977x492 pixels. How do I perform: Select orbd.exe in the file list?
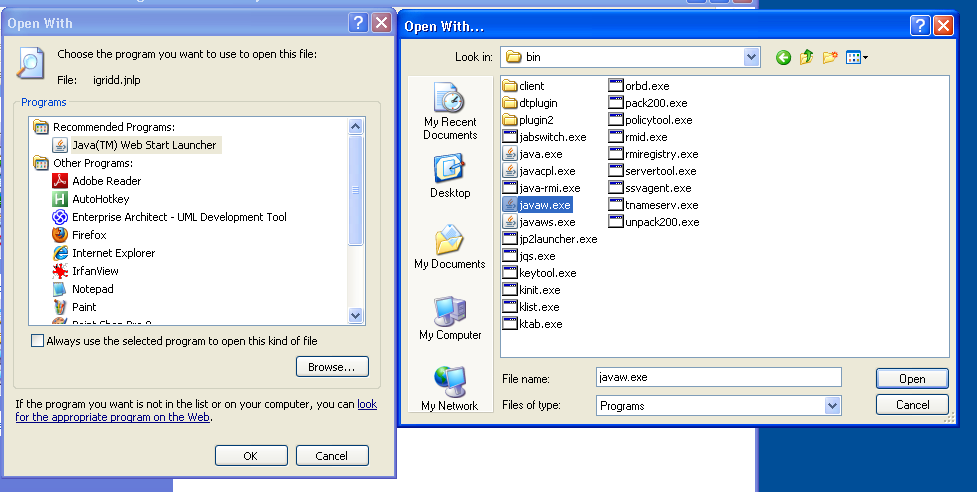point(639,86)
